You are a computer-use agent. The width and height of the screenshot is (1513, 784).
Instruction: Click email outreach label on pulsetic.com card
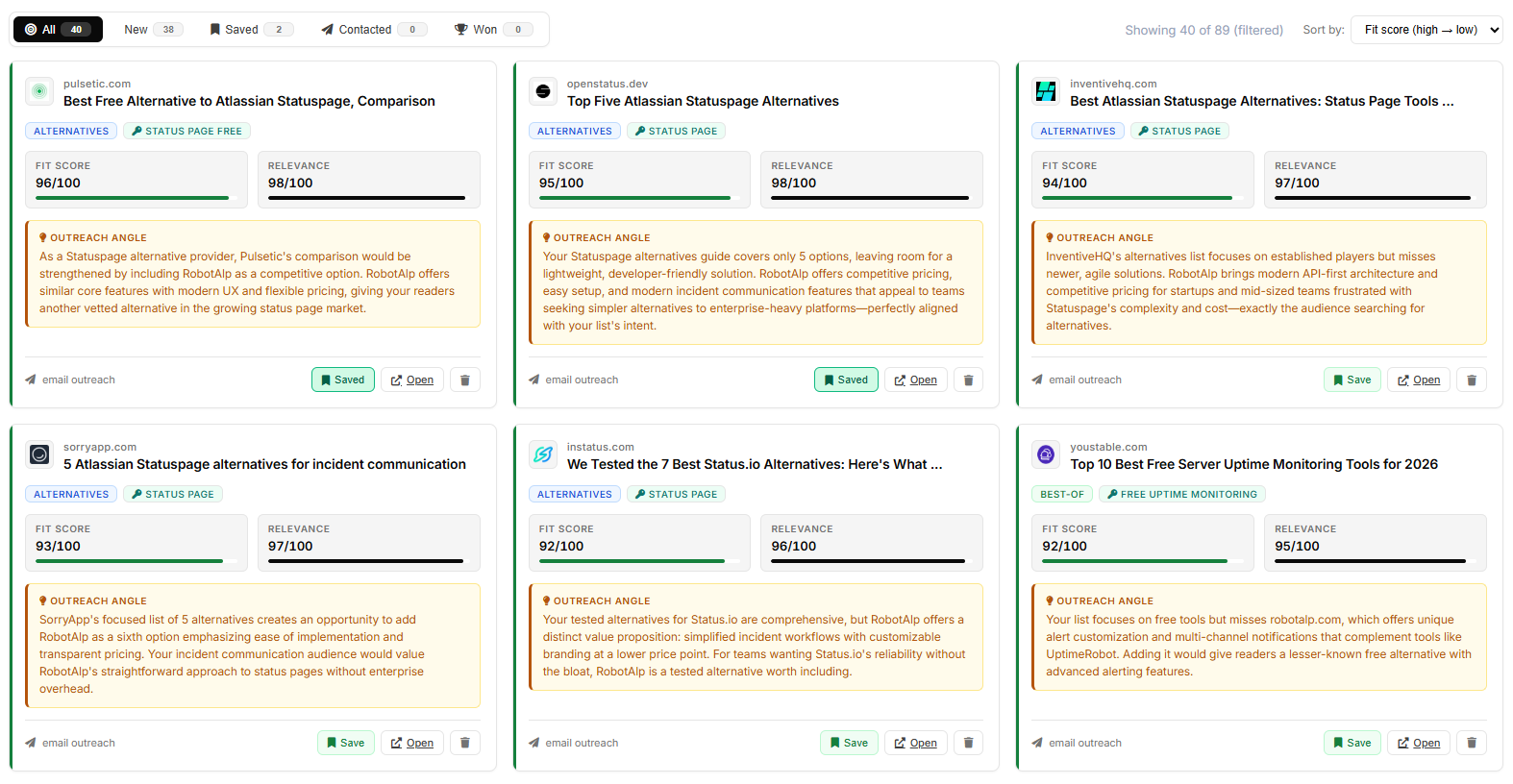(x=78, y=380)
